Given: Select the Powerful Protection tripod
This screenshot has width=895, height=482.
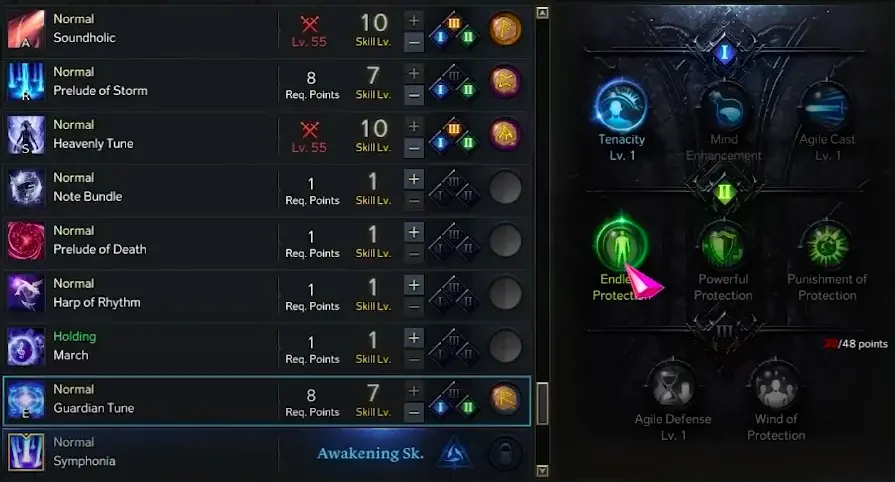Looking at the screenshot, I should [723, 246].
